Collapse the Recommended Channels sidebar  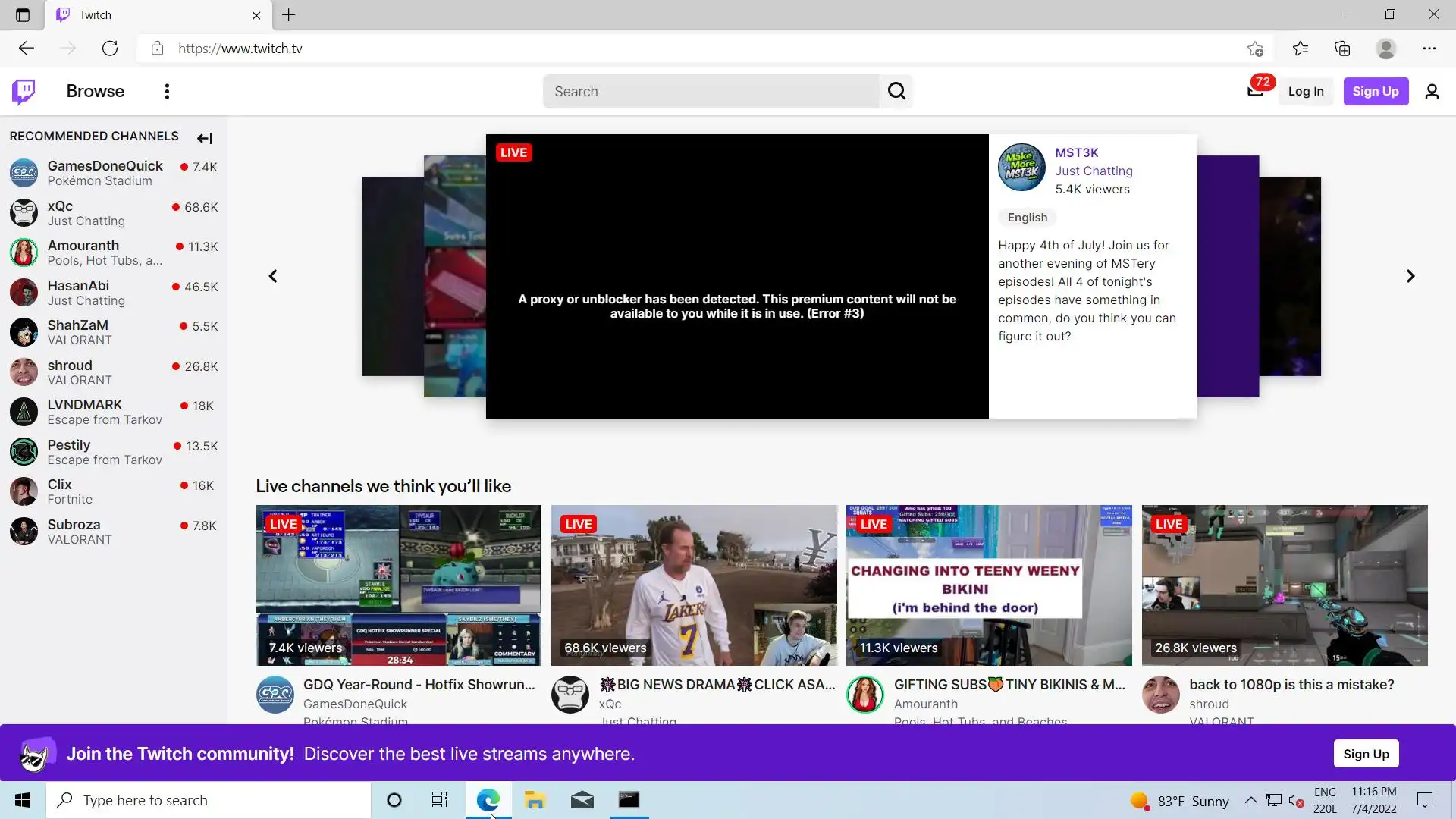click(x=205, y=137)
